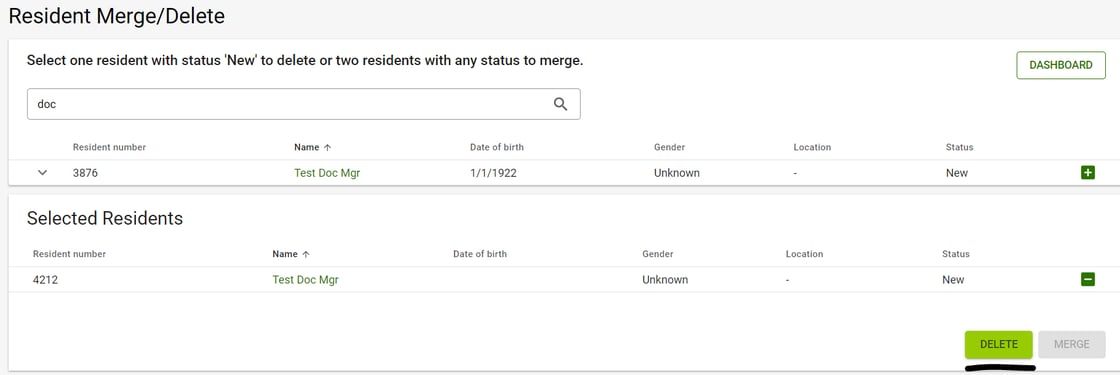The height and width of the screenshot is (375, 1120).
Task: Click the Name sort arrow in search results
Action: pos(328,147)
